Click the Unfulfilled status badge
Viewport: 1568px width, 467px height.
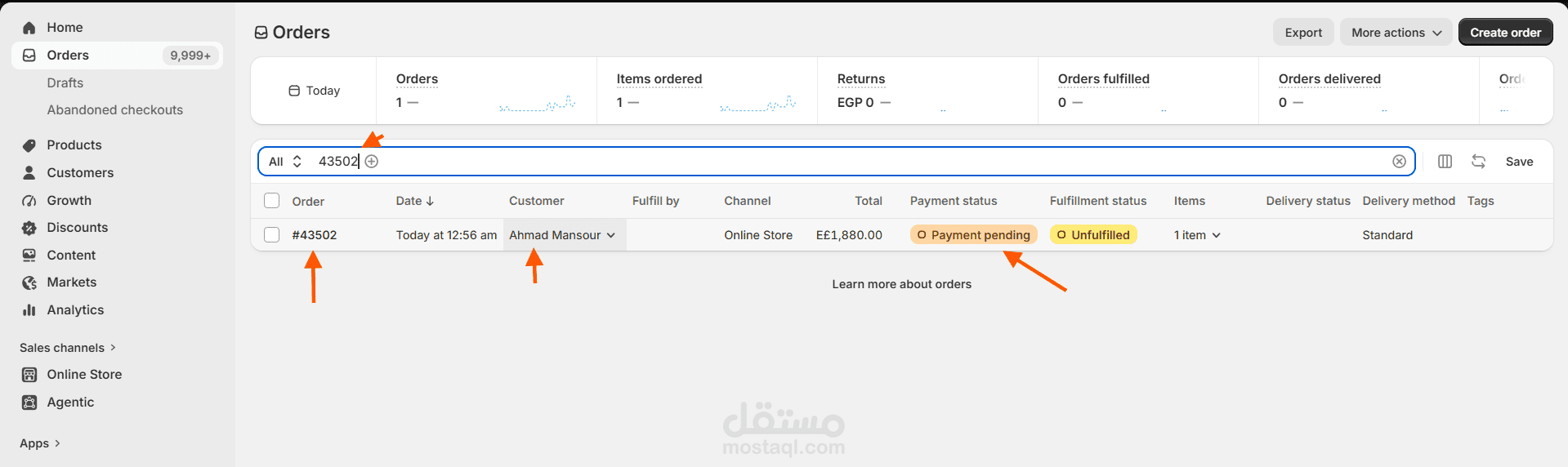[1093, 235]
